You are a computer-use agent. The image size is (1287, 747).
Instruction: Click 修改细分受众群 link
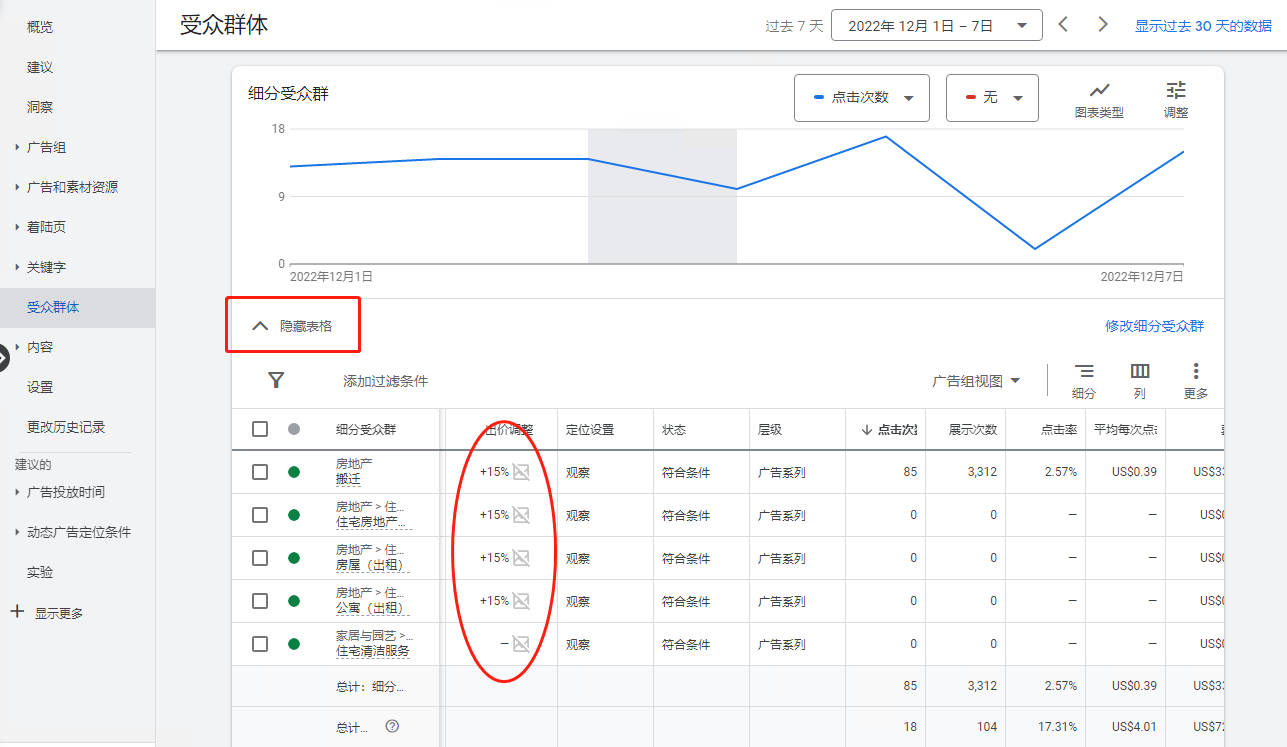[x=1154, y=326]
